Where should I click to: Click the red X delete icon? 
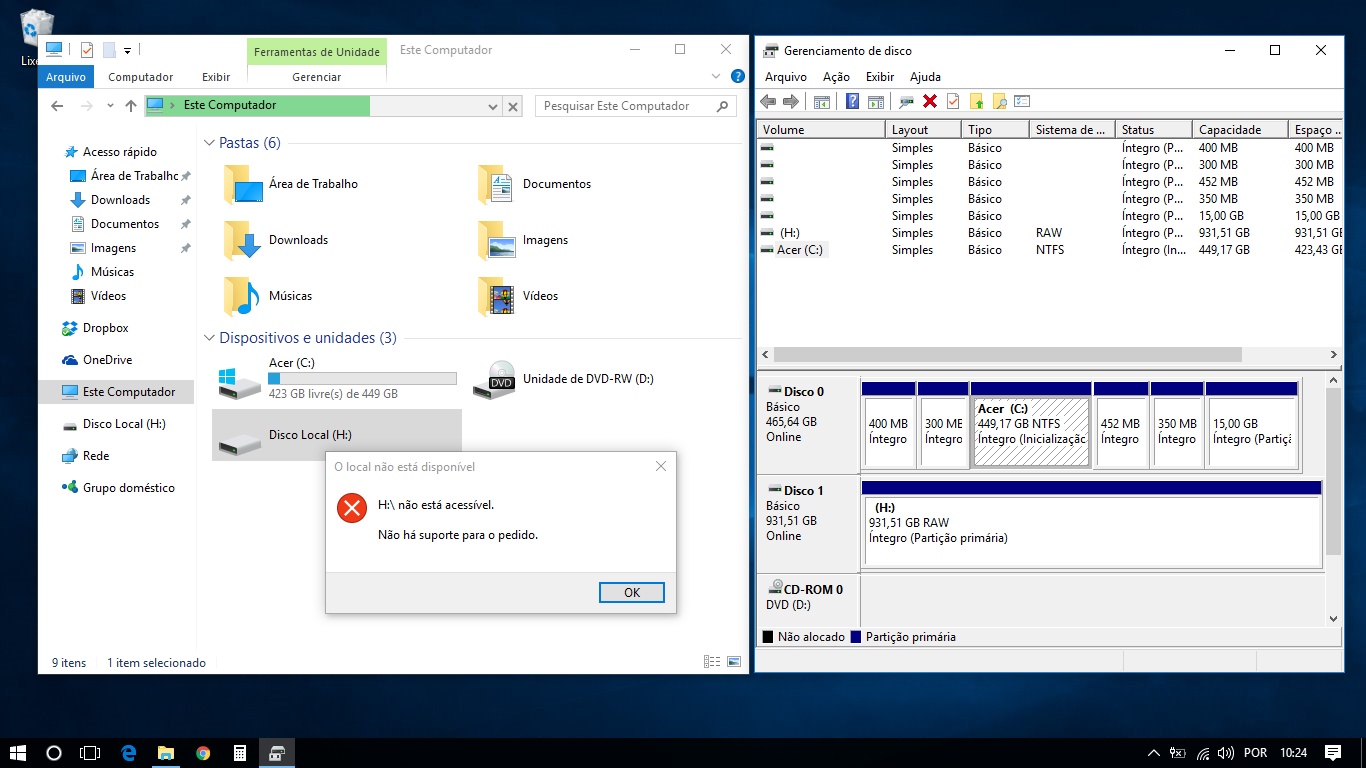[x=930, y=101]
